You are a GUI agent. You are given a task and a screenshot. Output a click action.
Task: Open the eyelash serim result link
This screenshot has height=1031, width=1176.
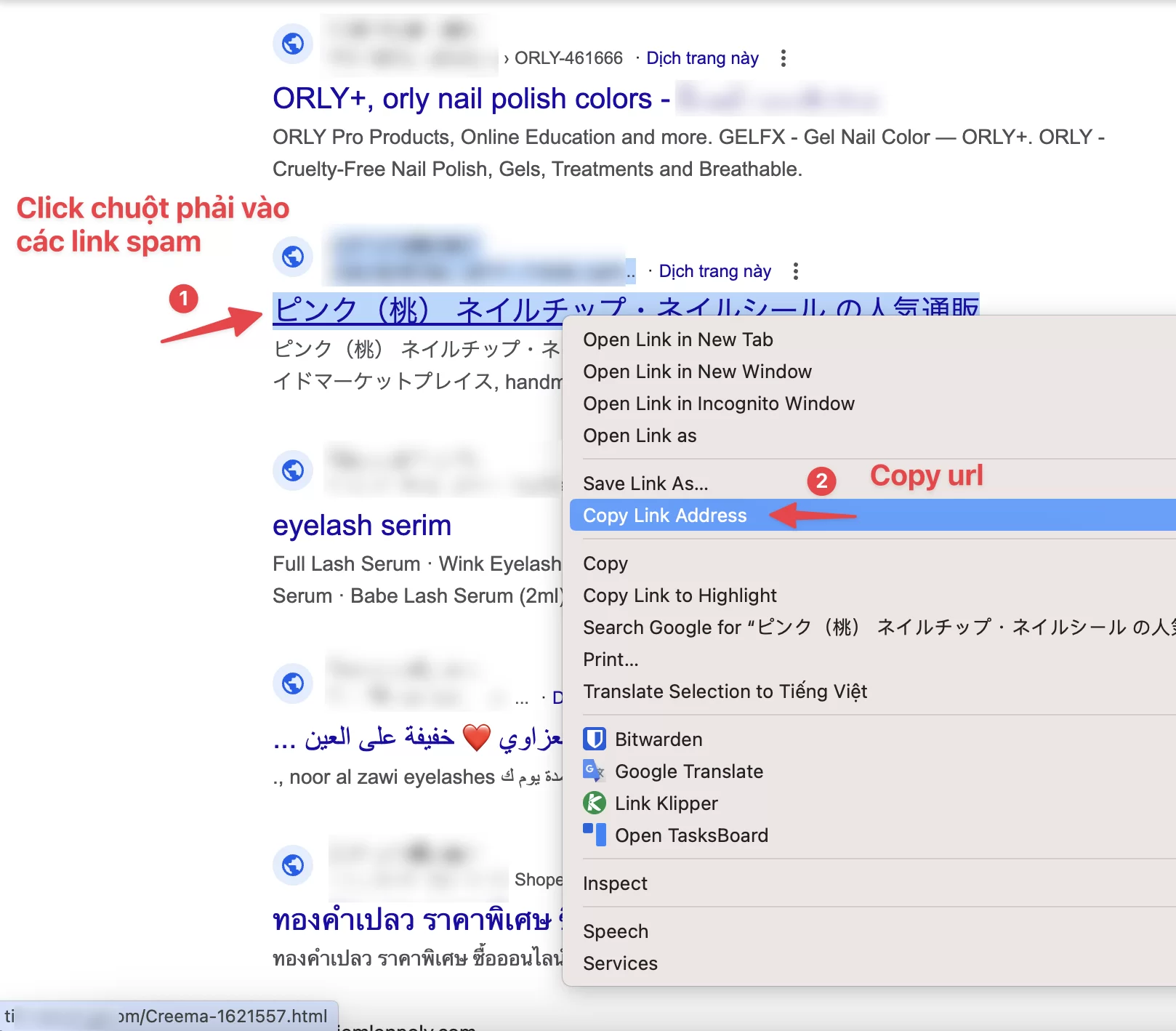(x=362, y=526)
